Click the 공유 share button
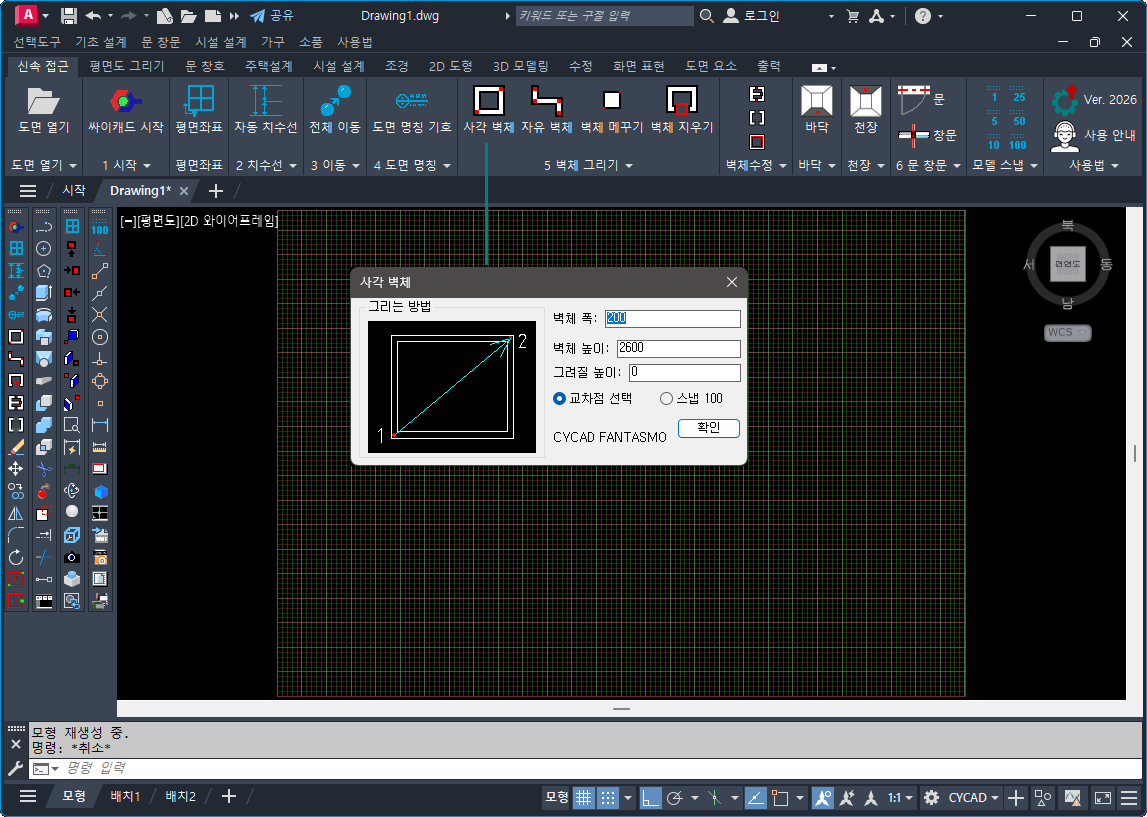The width and height of the screenshot is (1147, 817). point(271,16)
